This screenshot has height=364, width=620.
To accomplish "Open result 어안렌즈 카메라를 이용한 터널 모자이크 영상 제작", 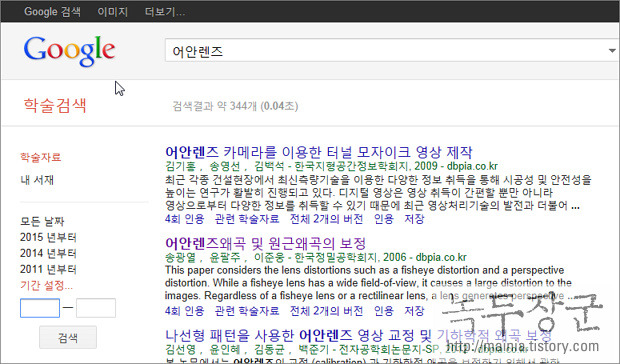I will 319,152.
